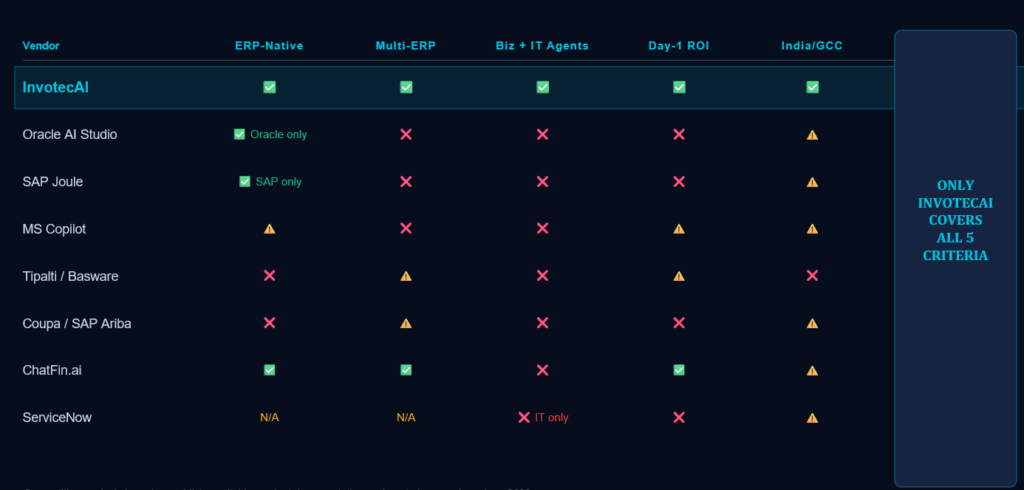Click ChatFin.ai's India/GCC warning triangle

click(812, 370)
